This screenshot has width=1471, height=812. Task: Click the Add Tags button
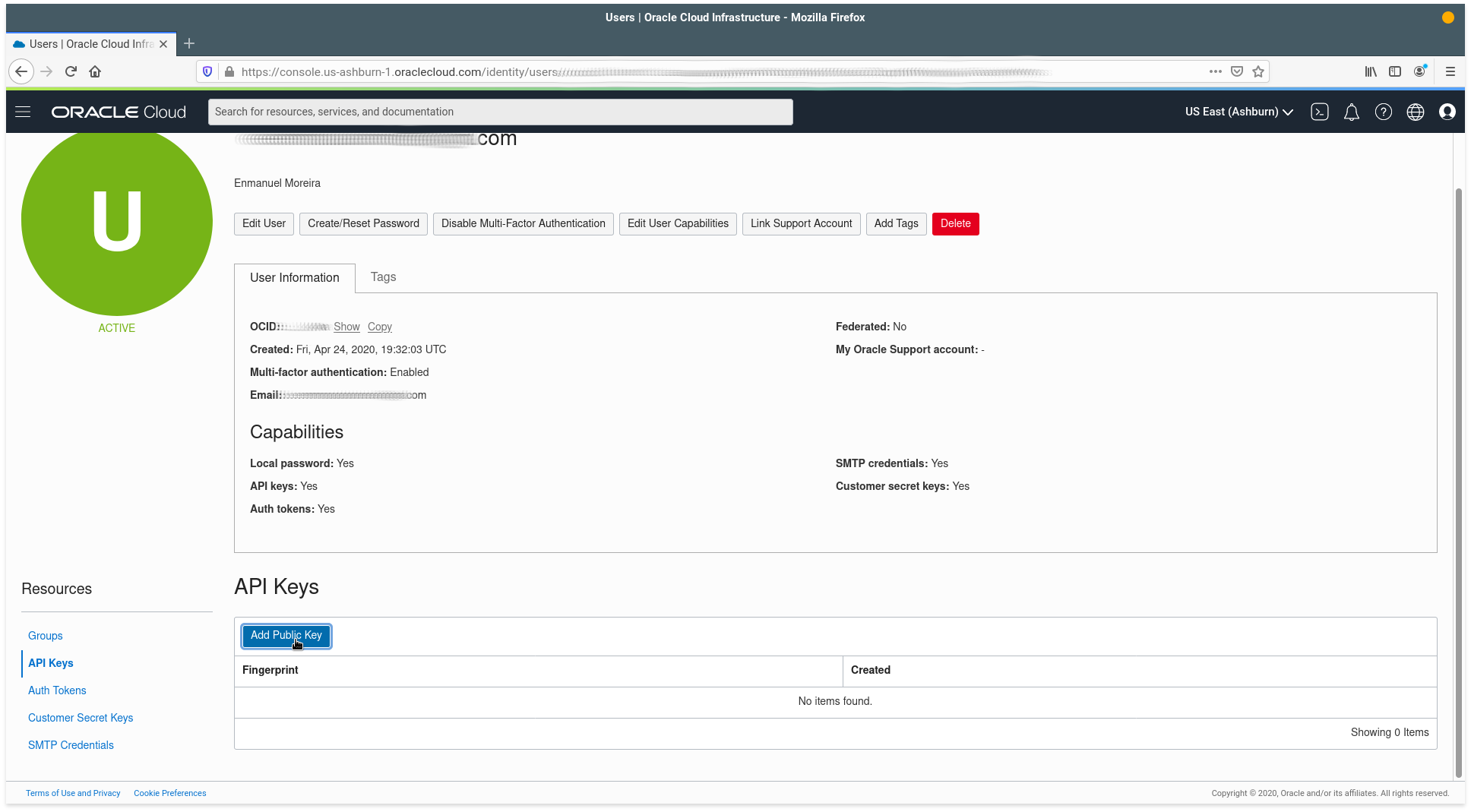tap(897, 223)
